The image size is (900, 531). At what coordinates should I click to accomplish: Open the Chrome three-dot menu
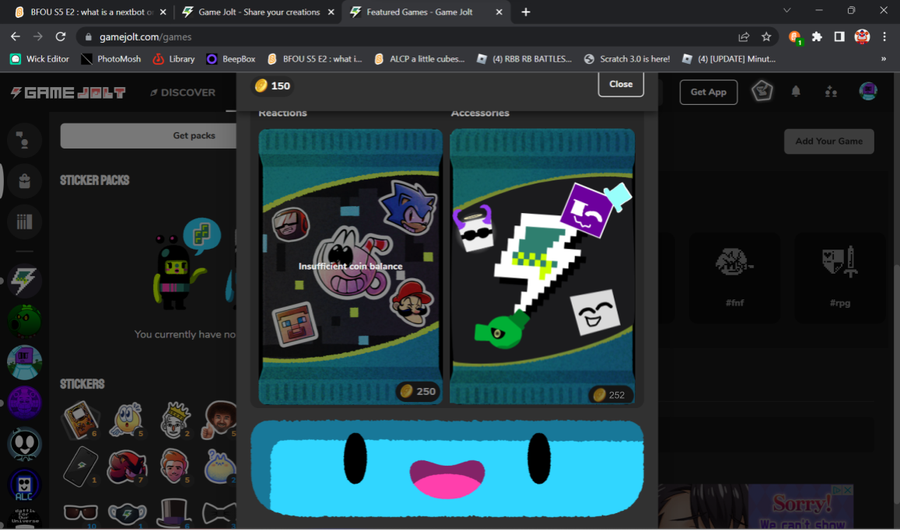pos(885,37)
